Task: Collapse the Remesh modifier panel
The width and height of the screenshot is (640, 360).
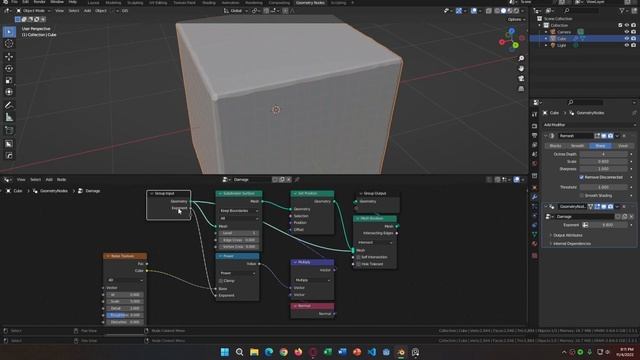Action: (546, 136)
